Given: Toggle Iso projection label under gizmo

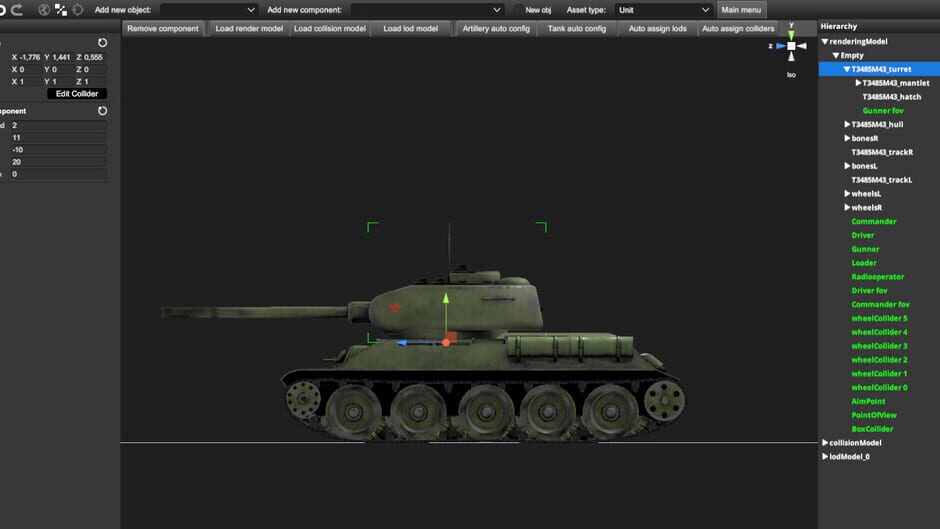Looking at the screenshot, I should click(791, 75).
